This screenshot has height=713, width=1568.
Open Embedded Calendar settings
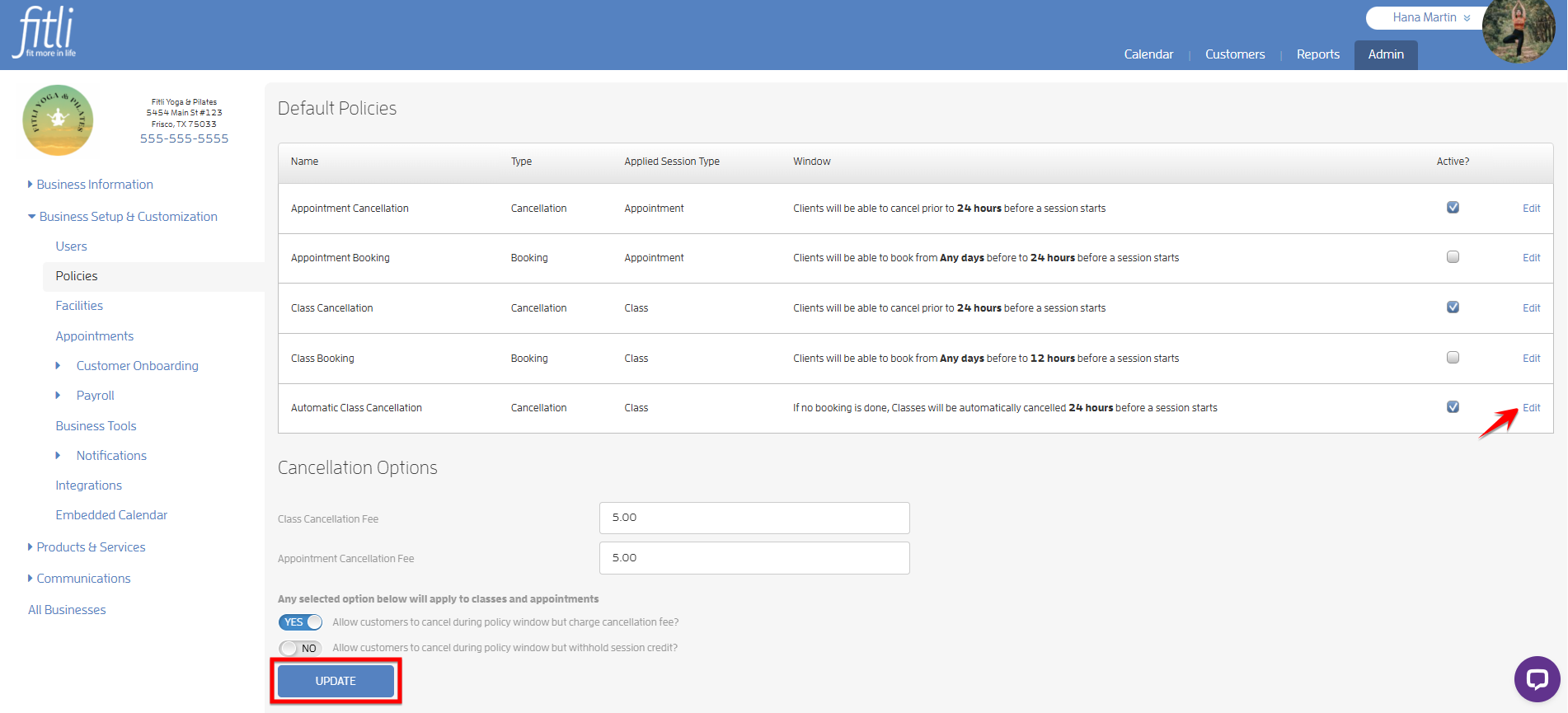click(x=111, y=515)
